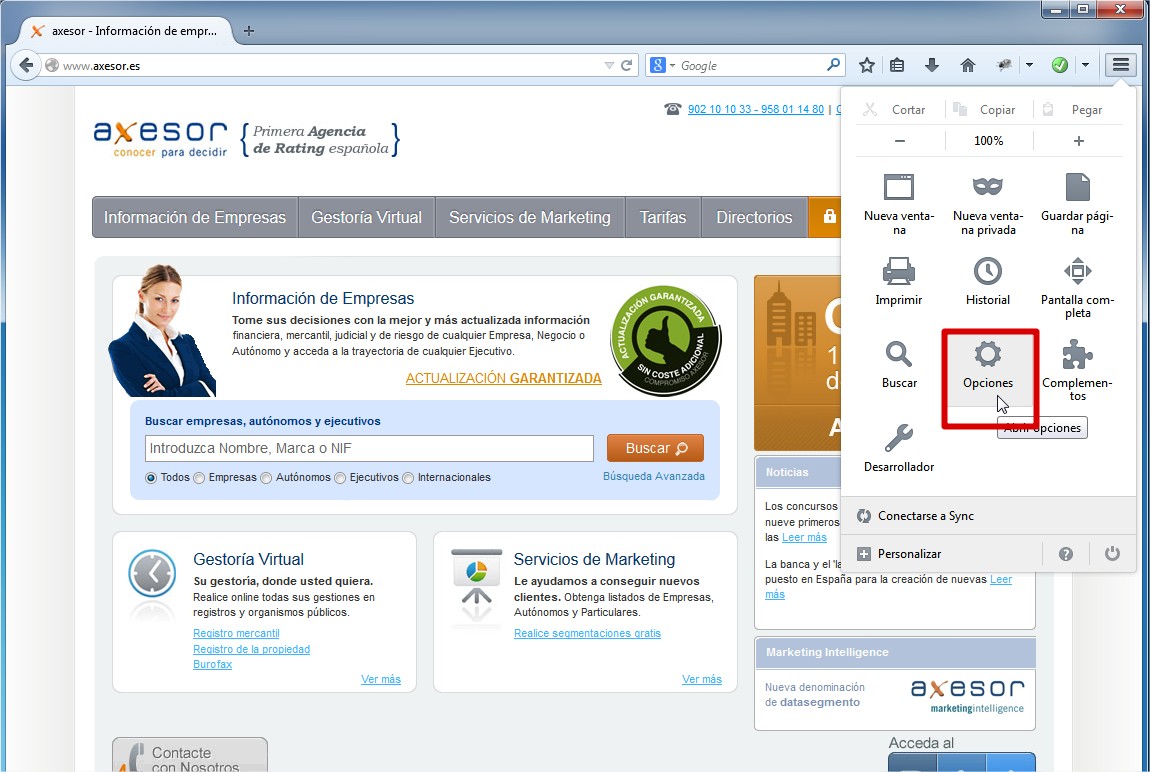
Task: Focus the Nombre, Marca o NIF field
Action: click(x=369, y=448)
